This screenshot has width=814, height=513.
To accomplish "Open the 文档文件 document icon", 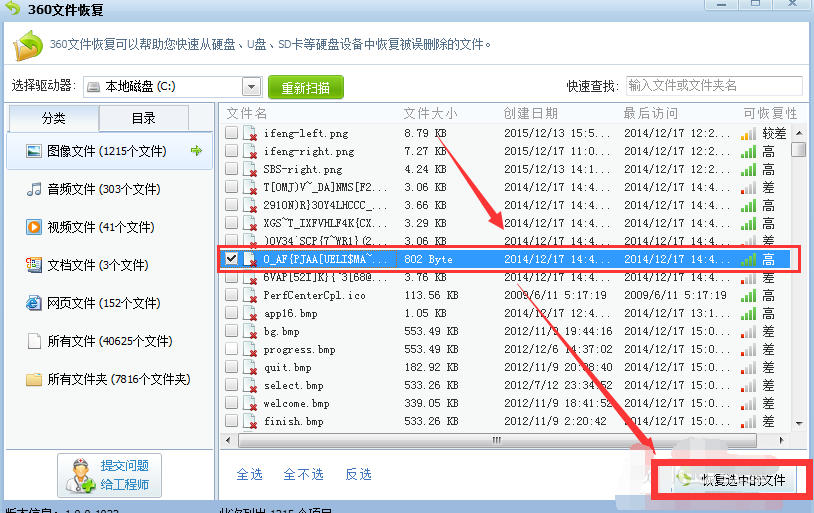I will click(x=34, y=265).
